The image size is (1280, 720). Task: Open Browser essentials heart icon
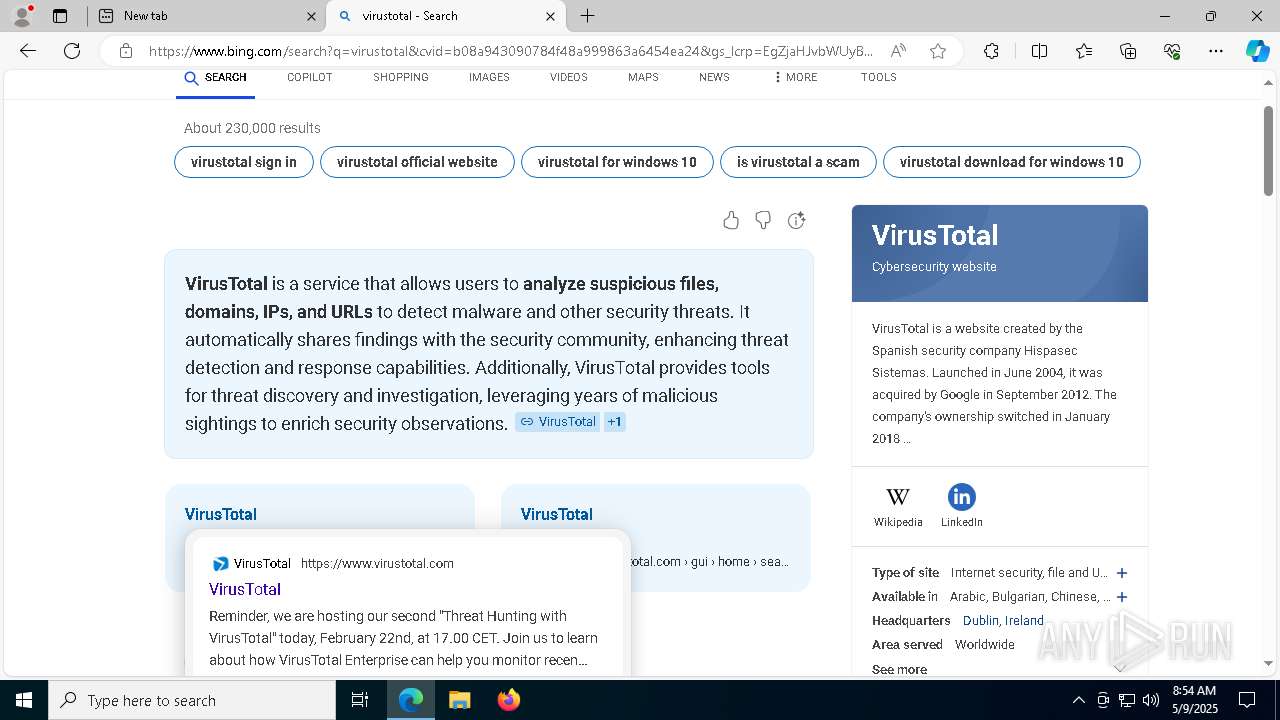coord(1172,51)
